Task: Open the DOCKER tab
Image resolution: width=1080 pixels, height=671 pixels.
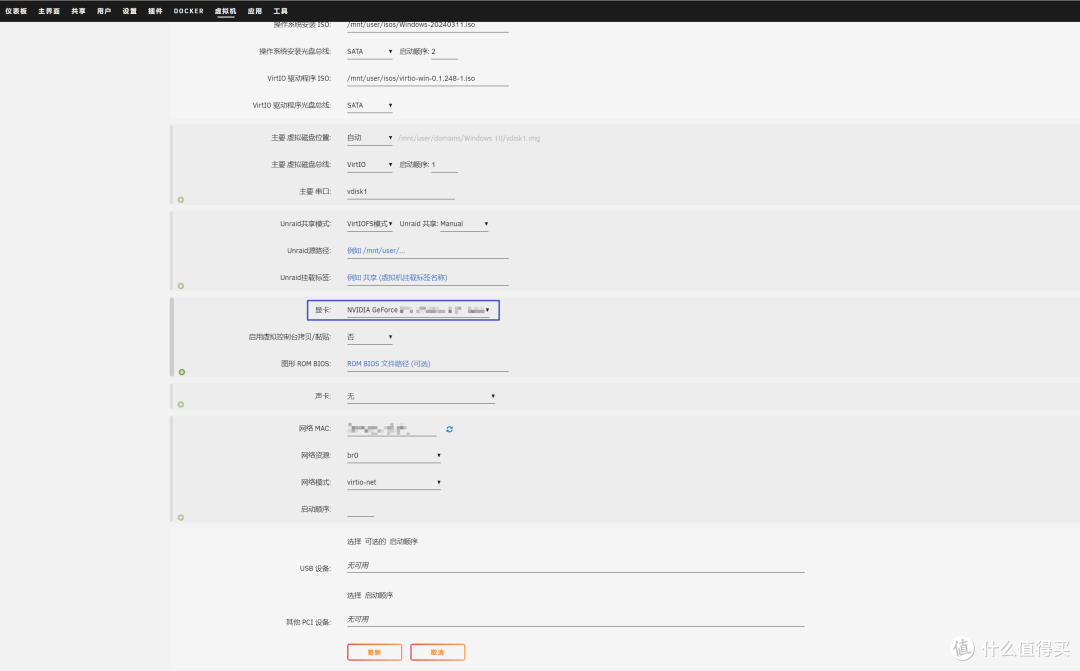Action: [x=188, y=11]
